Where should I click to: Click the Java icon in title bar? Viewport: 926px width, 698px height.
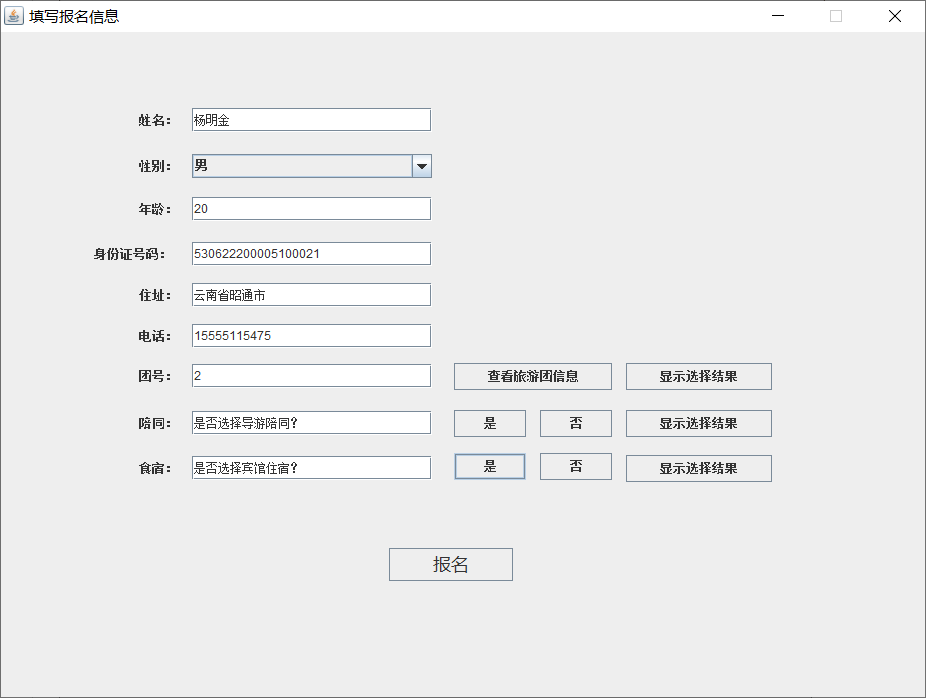click(x=14, y=16)
